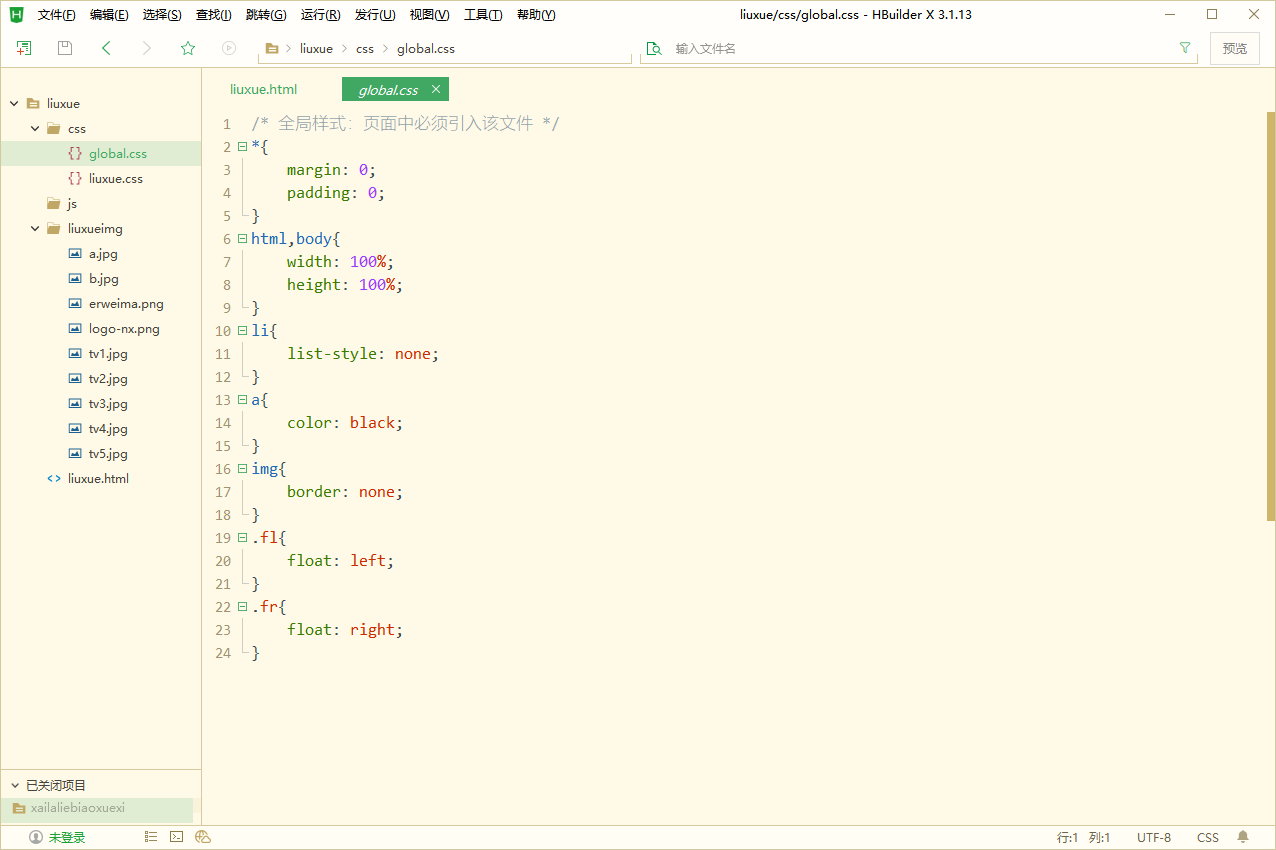This screenshot has width=1276, height=850.
Task: Fold the img rule at line 16
Action: [x=242, y=469]
